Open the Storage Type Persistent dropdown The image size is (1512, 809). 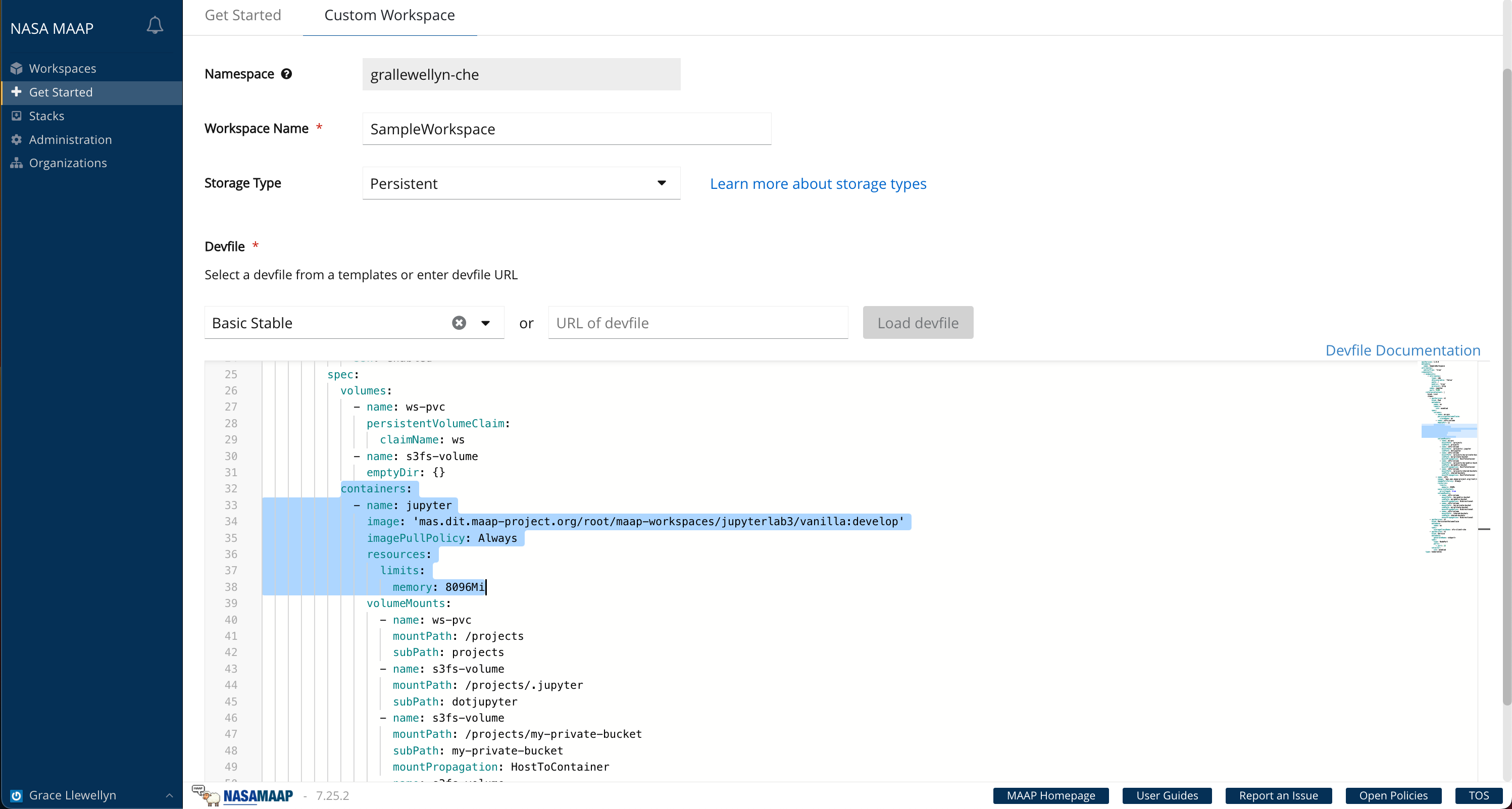point(521,183)
